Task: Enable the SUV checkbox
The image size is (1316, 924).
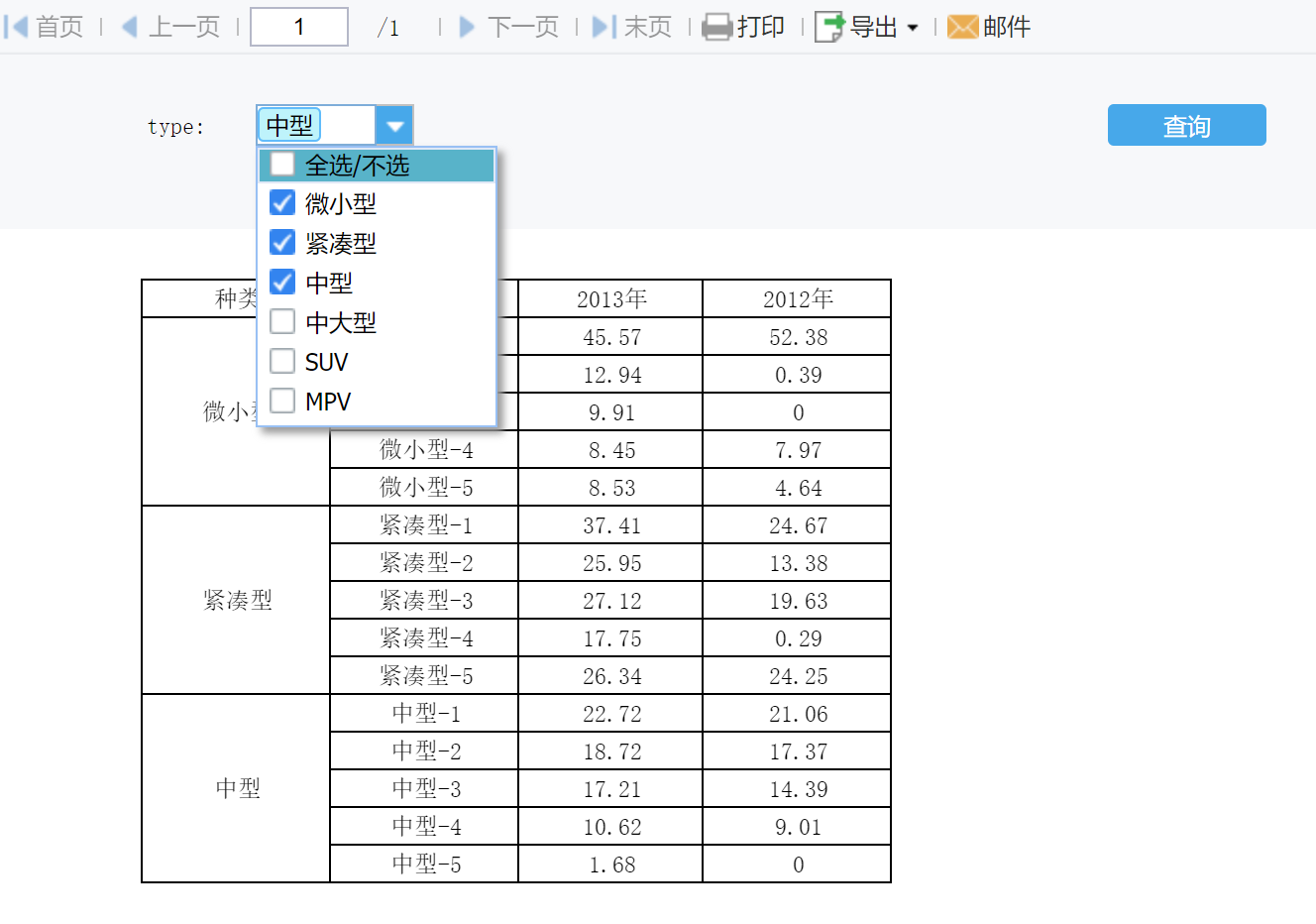Action: pyautogui.click(x=282, y=362)
